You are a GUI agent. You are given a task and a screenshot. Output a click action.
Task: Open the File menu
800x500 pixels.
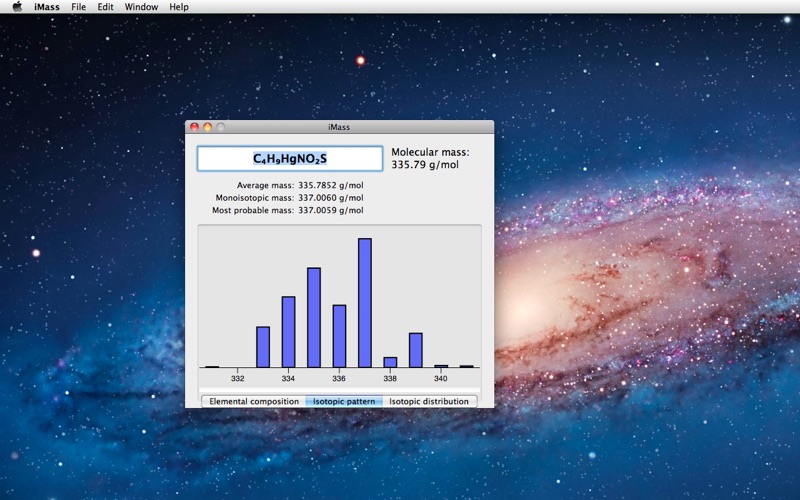tap(78, 7)
